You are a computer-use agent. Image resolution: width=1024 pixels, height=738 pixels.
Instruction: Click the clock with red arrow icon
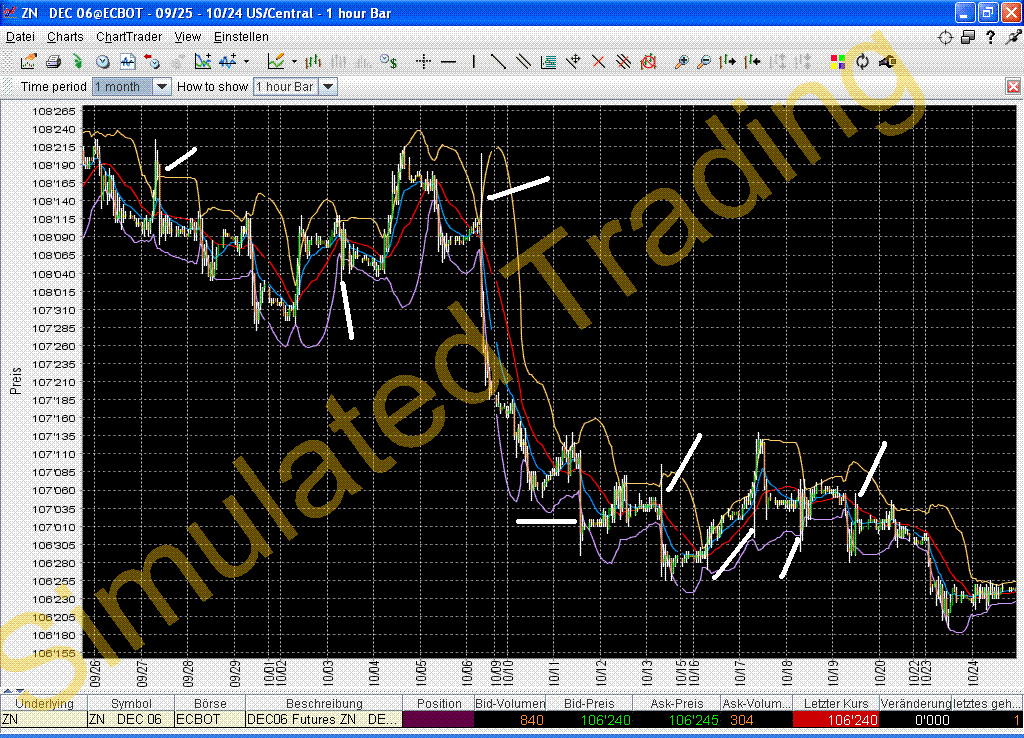click(152, 62)
